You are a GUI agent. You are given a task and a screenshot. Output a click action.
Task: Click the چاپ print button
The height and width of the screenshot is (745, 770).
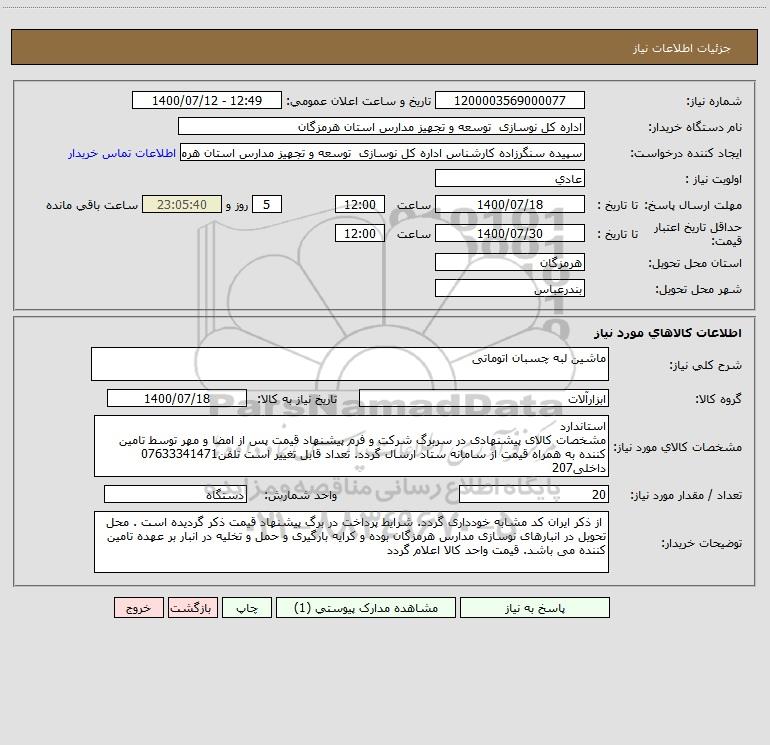click(x=247, y=608)
